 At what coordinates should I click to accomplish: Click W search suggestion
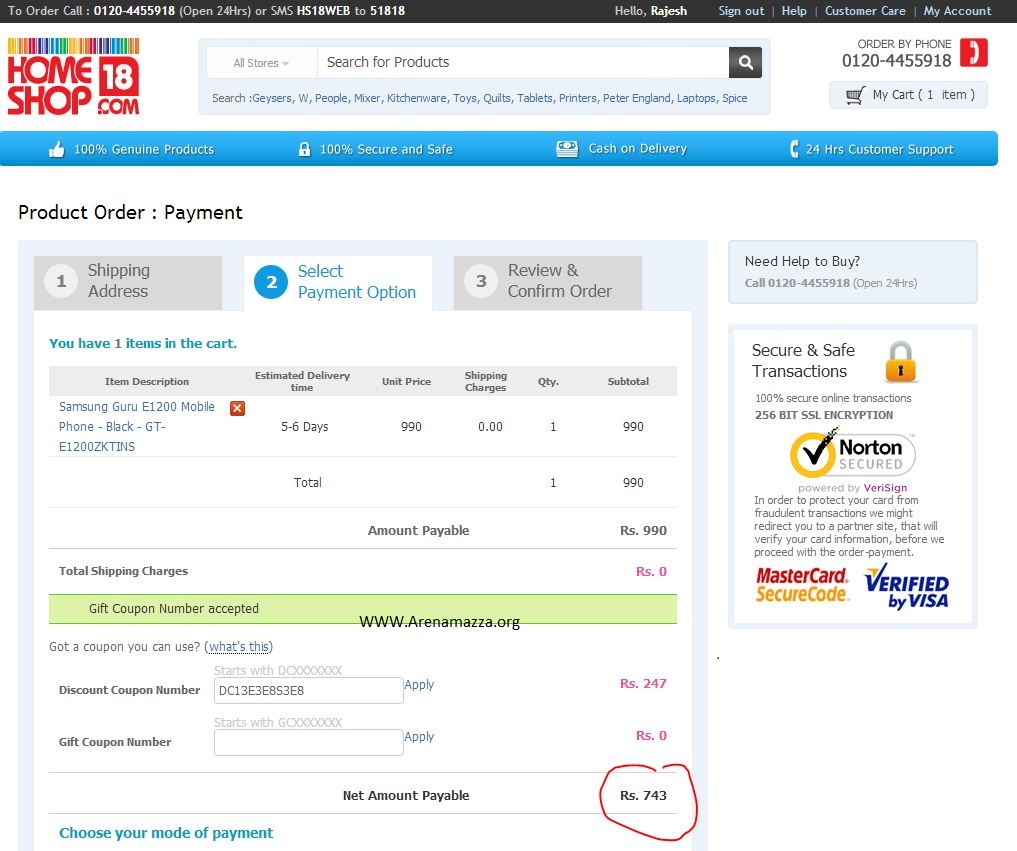303,99
